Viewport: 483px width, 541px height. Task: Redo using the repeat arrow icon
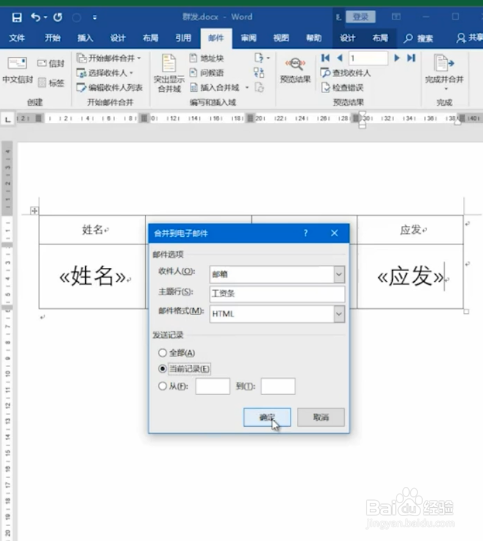pos(58,17)
